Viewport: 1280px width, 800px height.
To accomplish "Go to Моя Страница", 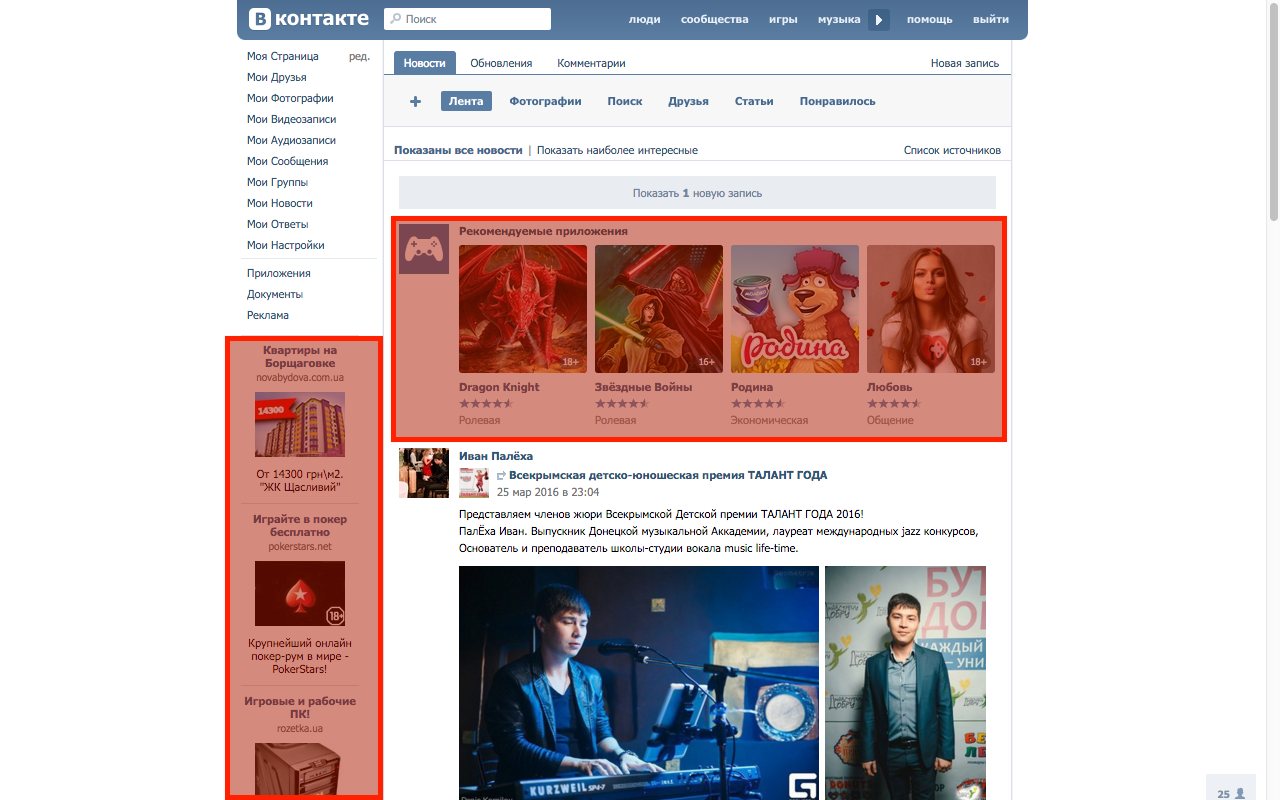I will click(283, 56).
